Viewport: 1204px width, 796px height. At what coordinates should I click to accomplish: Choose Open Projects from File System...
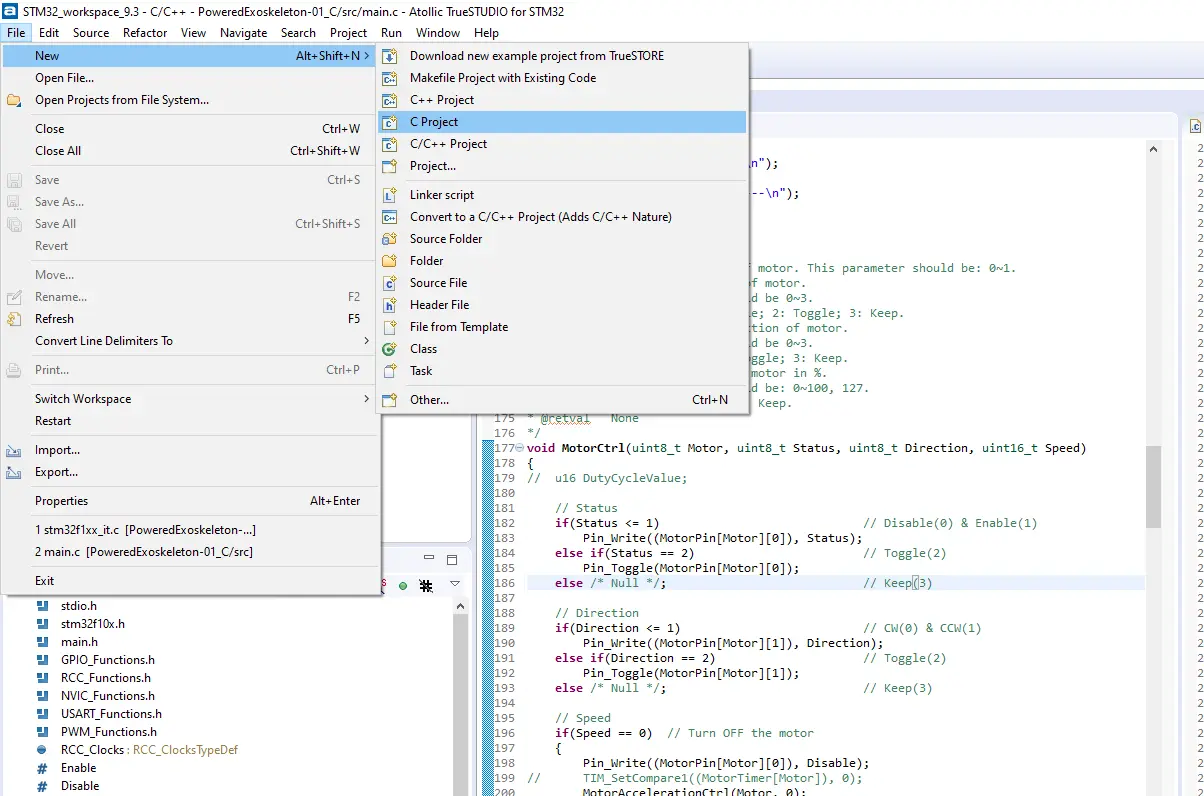(x=189, y=100)
